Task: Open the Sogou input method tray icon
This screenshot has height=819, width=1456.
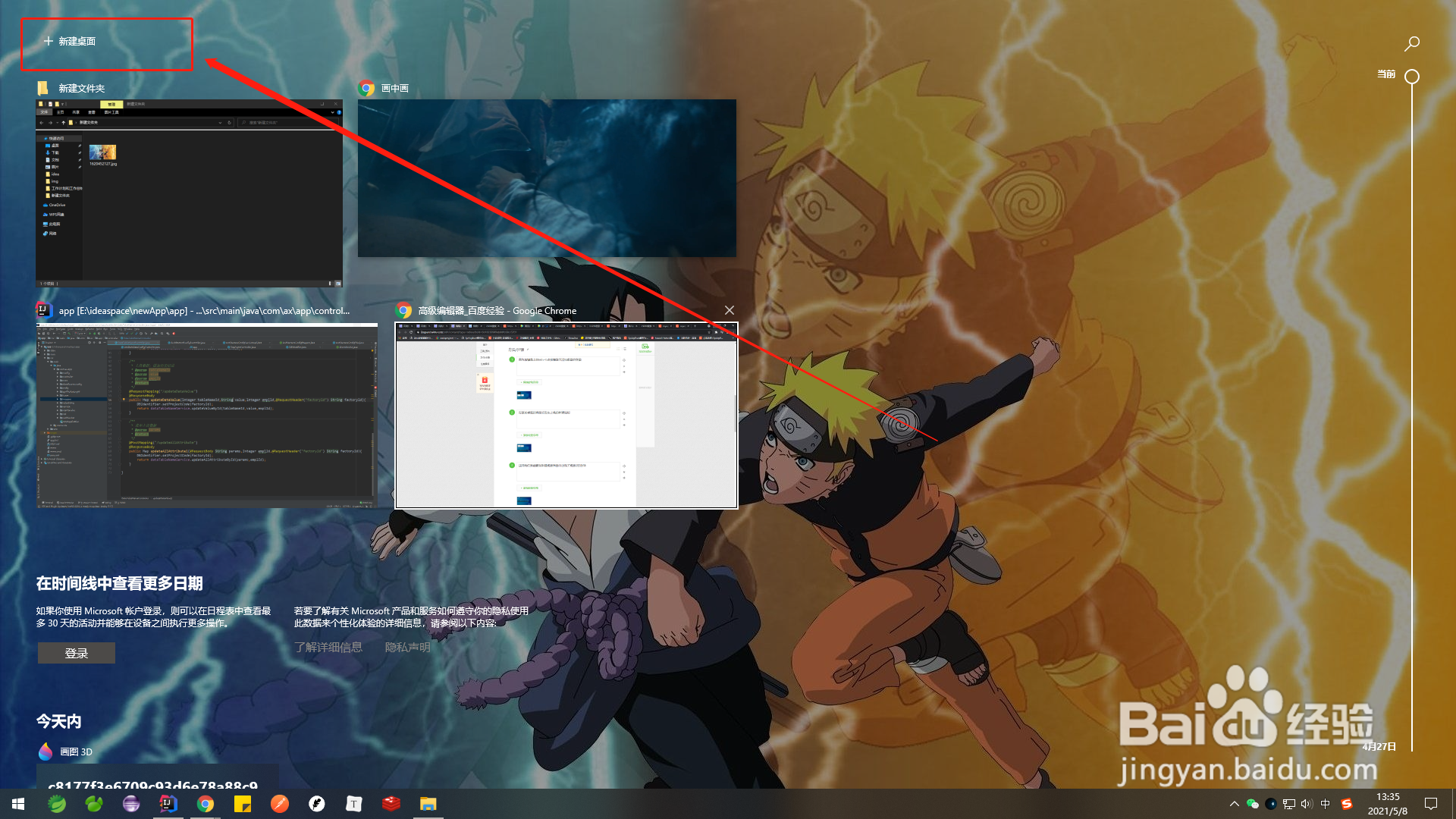Action: [x=1347, y=804]
